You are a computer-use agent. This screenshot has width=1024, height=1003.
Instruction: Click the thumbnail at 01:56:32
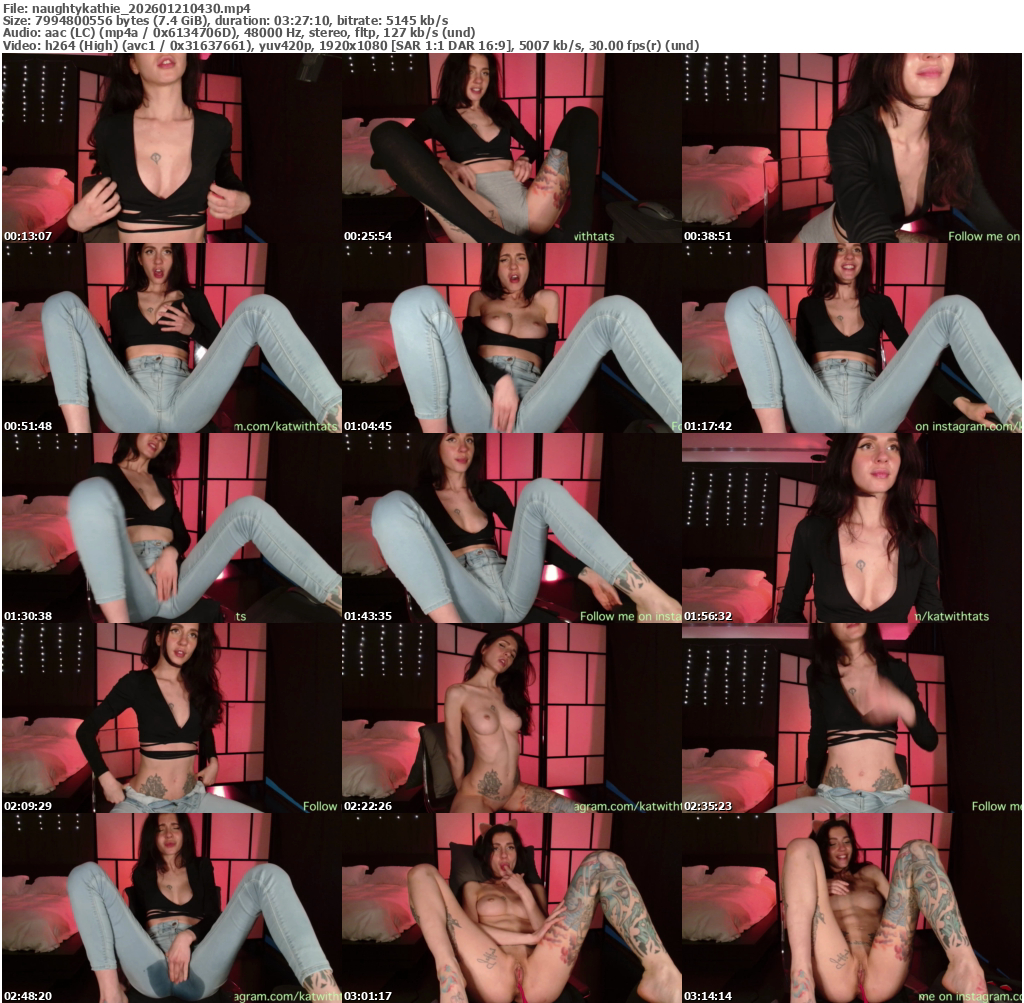[x=851, y=528]
